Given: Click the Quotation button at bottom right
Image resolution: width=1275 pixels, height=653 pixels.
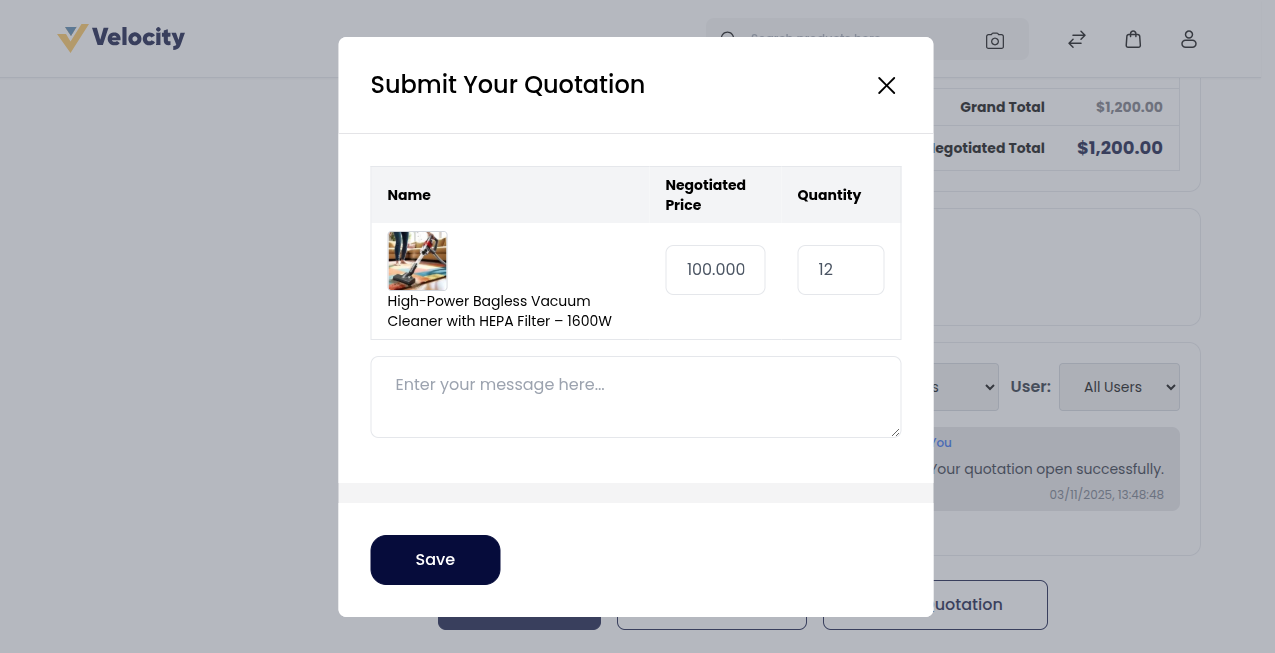Looking at the screenshot, I should (x=935, y=604).
